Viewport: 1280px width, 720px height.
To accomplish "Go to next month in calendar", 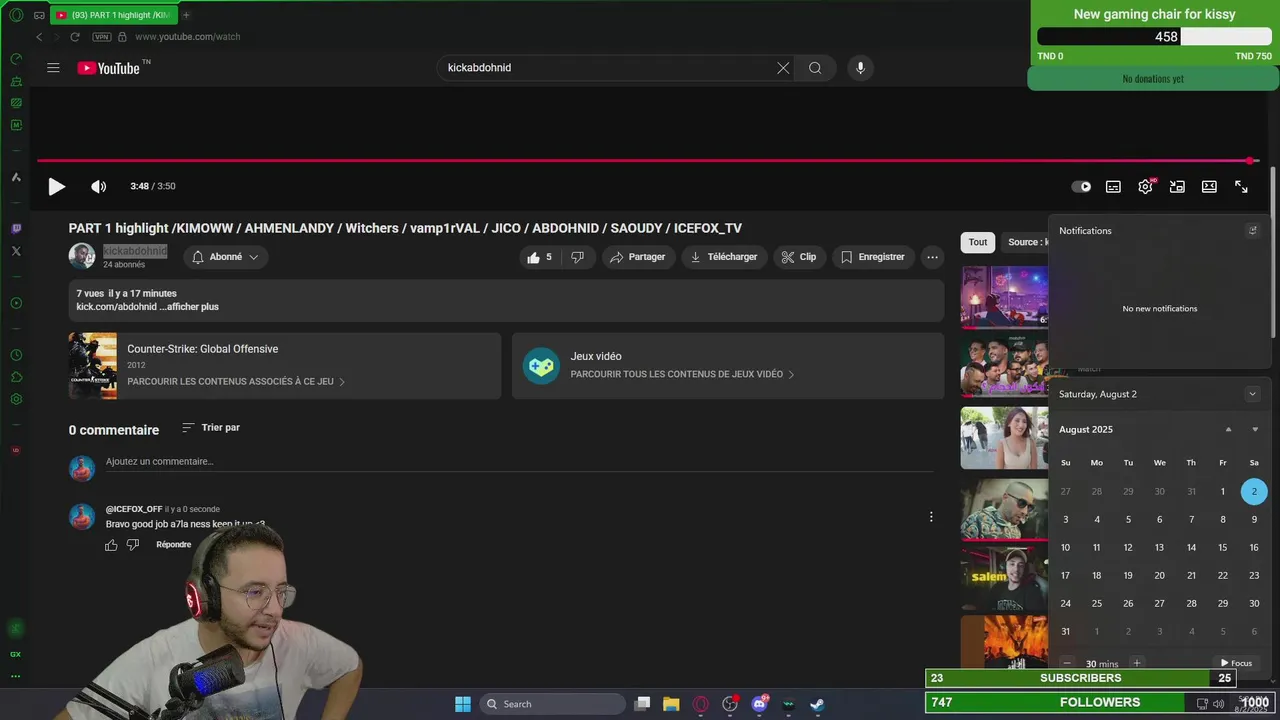I will click(1255, 429).
